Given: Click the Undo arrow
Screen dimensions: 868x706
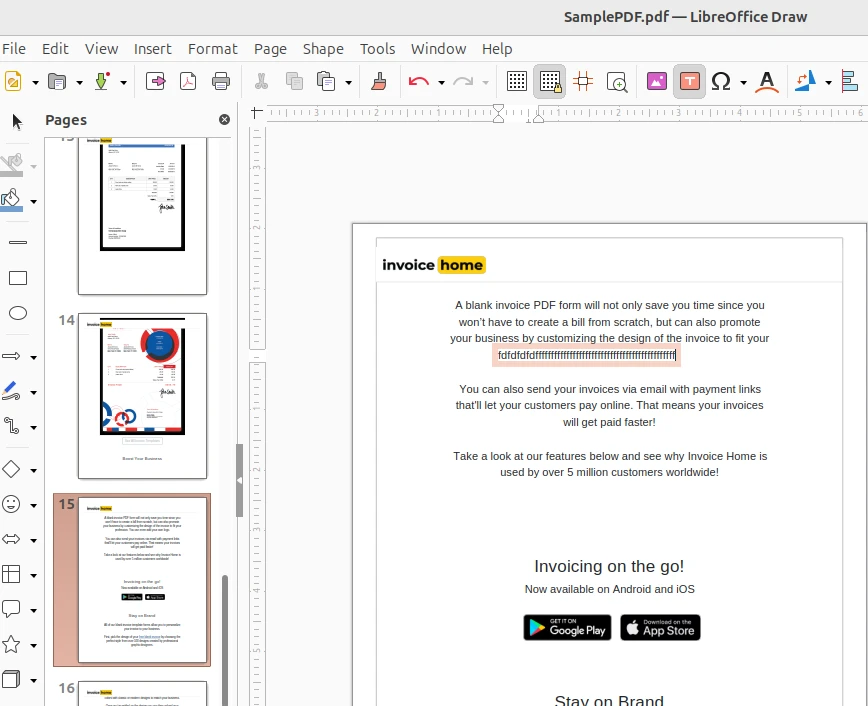Looking at the screenshot, I should [419, 81].
